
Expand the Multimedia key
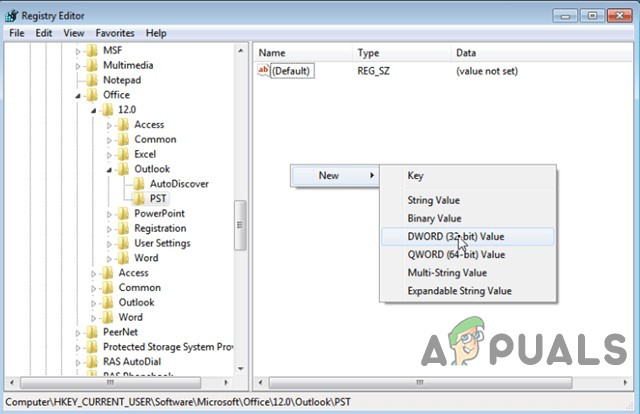[x=78, y=66]
